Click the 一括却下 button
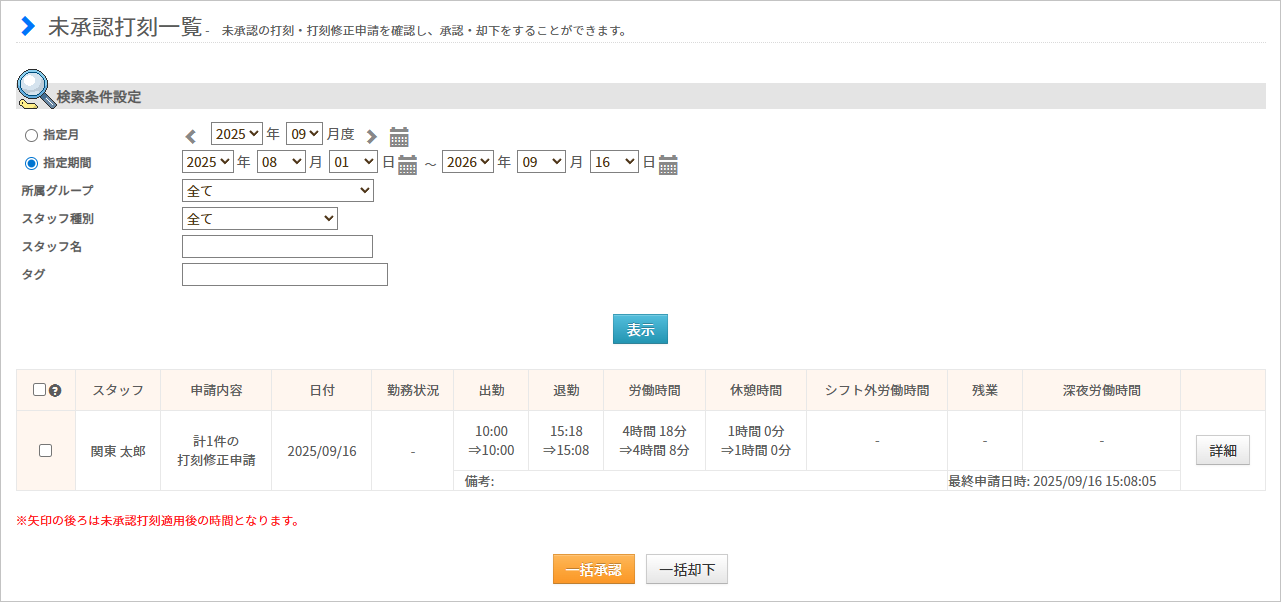This screenshot has width=1281, height=602. pos(687,569)
